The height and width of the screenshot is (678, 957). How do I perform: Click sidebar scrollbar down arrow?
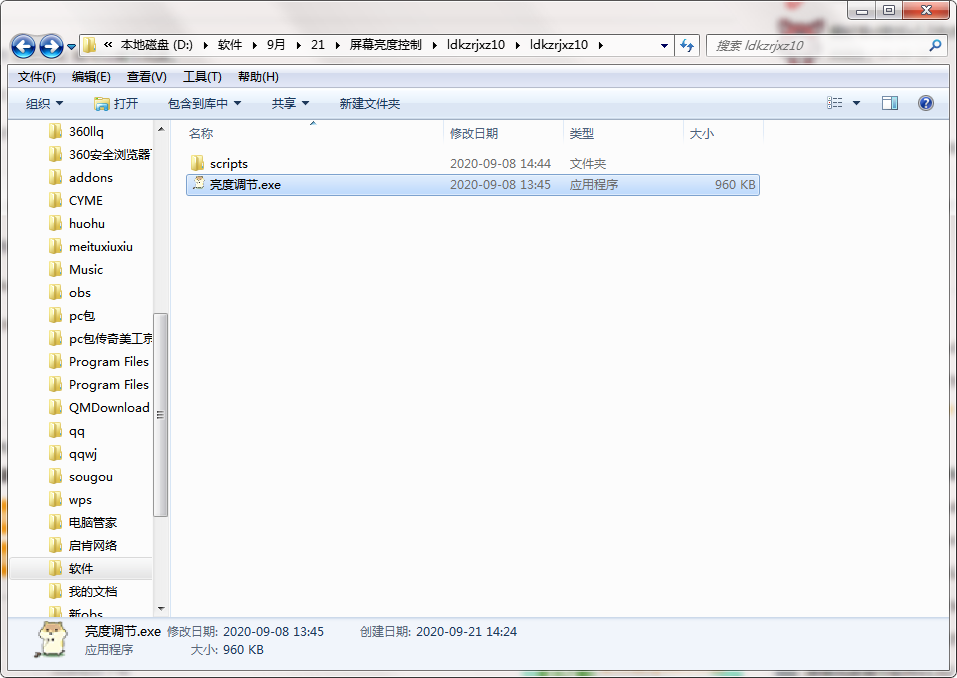coord(161,608)
